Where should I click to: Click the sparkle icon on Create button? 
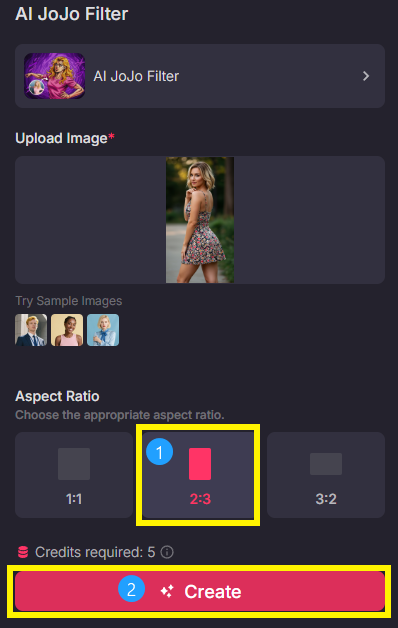167,591
